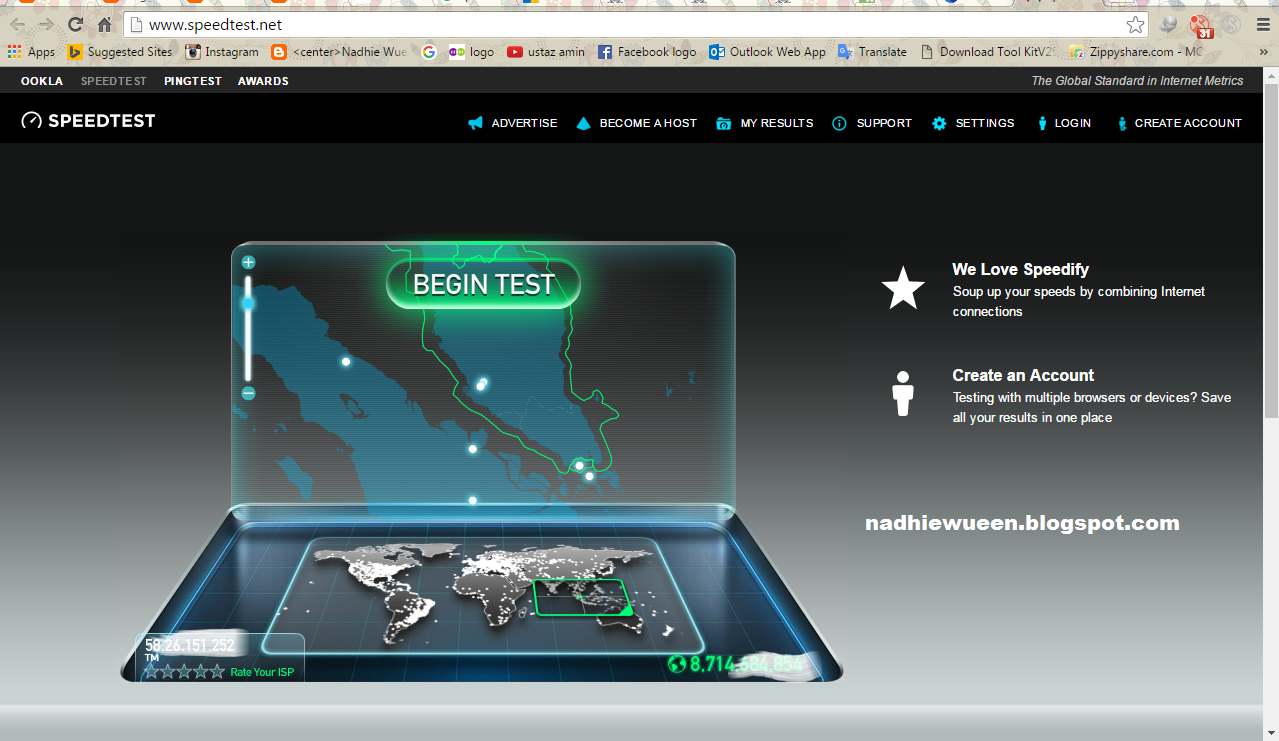Click the Google G bookmark icon
The height and width of the screenshot is (741, 1279).
click(x=429, y=52)
